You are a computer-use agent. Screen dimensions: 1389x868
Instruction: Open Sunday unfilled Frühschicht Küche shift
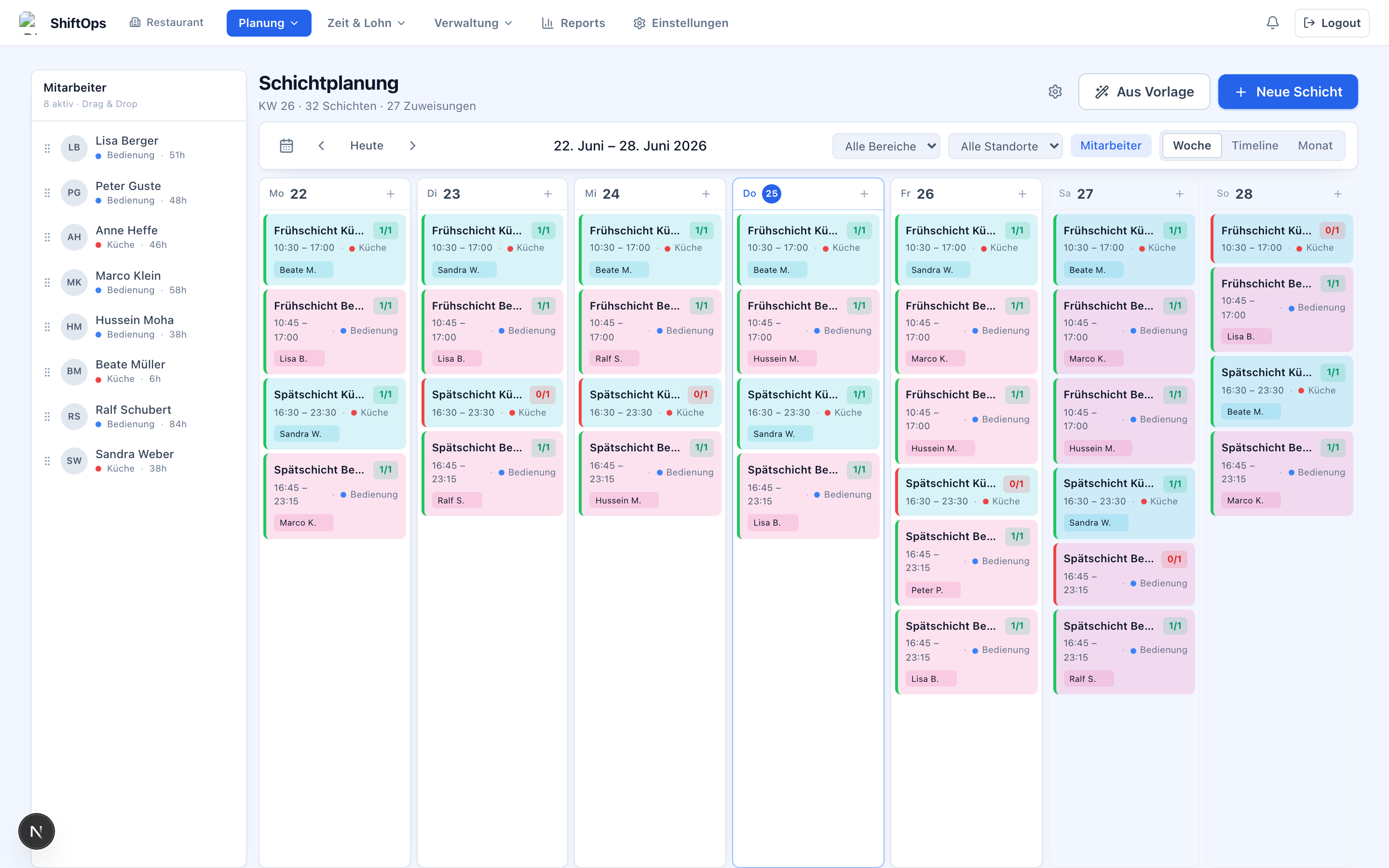click(1281, 238)
